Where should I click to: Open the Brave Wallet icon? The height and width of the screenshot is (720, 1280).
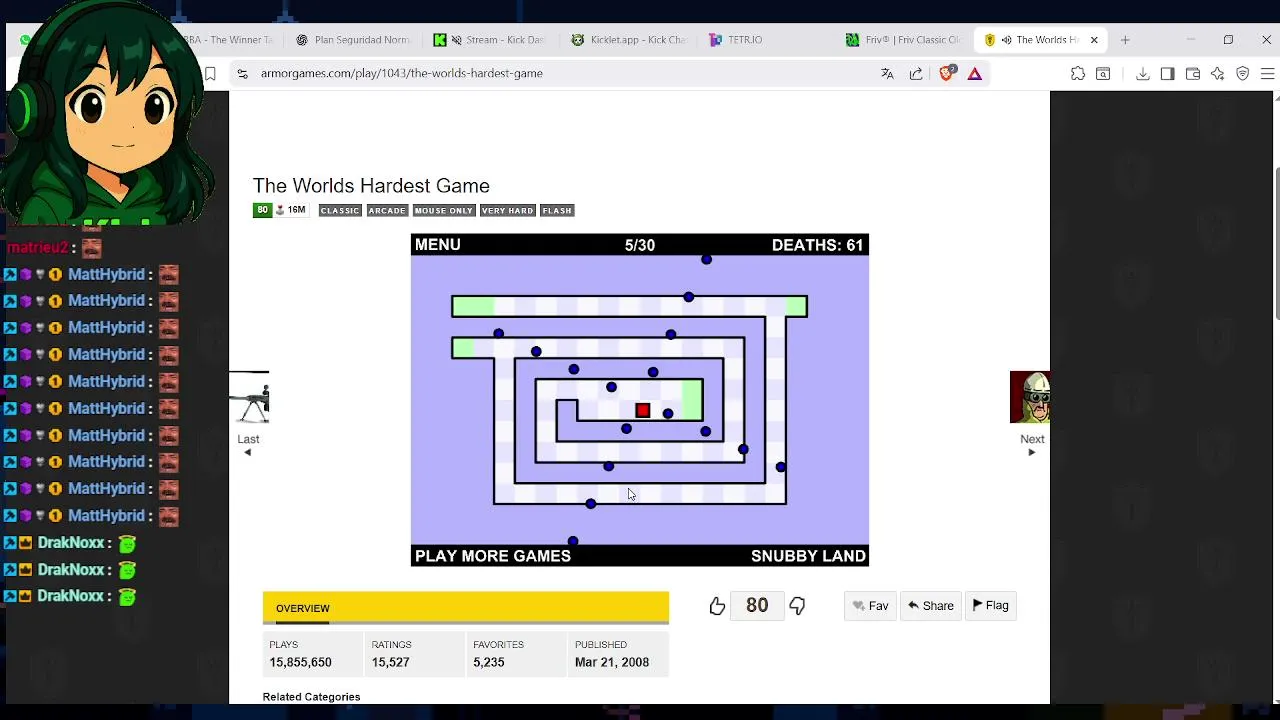(x=1193, y=73)
